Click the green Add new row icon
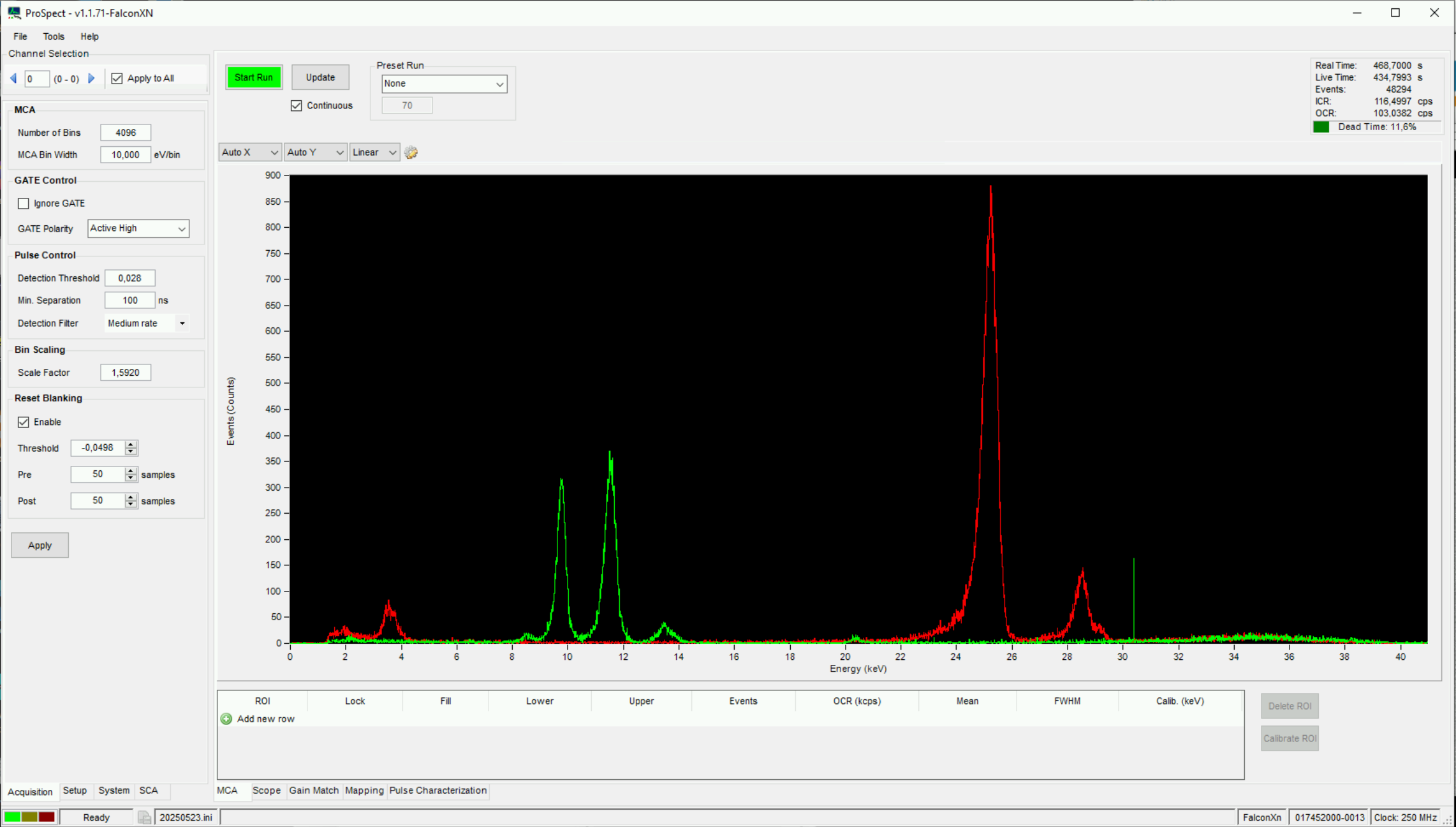 point(226,719)
